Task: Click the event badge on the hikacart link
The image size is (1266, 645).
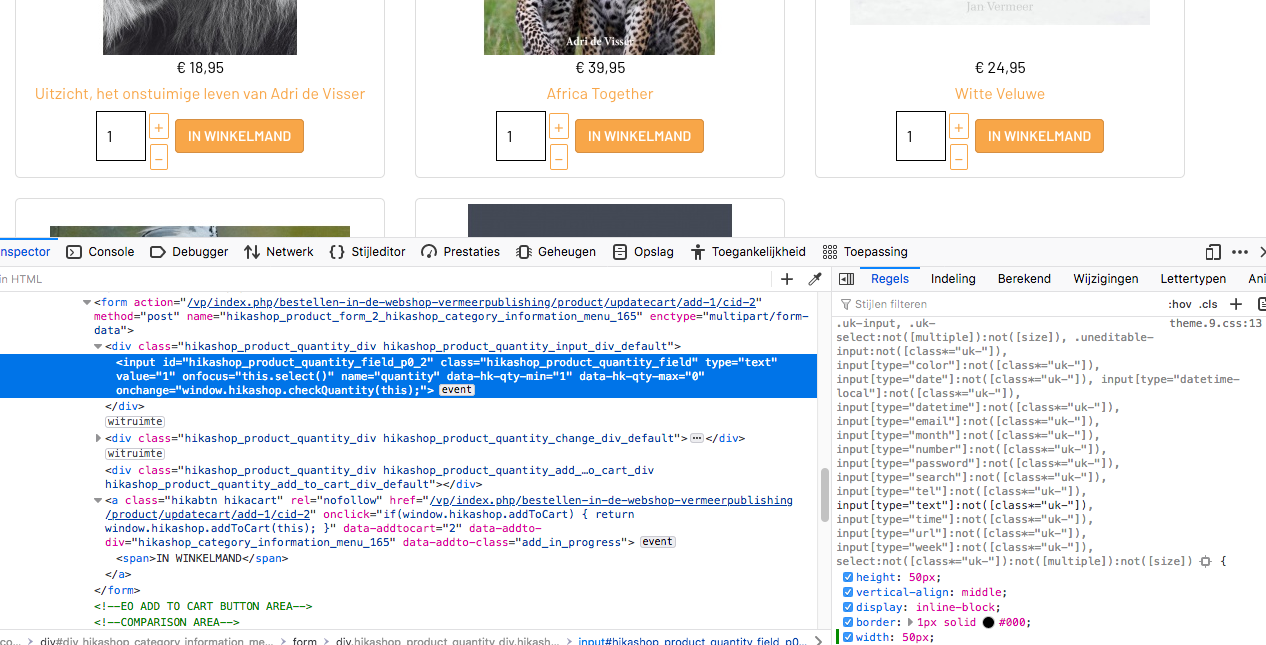Action: tap(658, 542)
